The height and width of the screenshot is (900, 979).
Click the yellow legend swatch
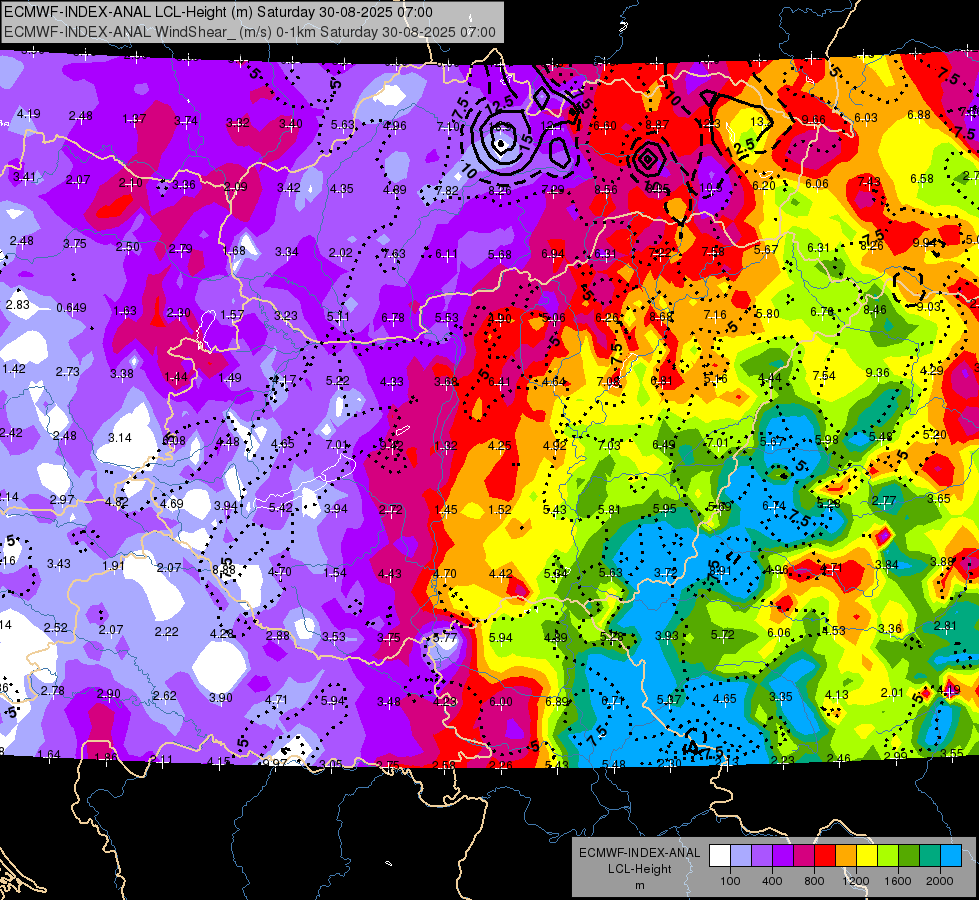pos(867,856)
